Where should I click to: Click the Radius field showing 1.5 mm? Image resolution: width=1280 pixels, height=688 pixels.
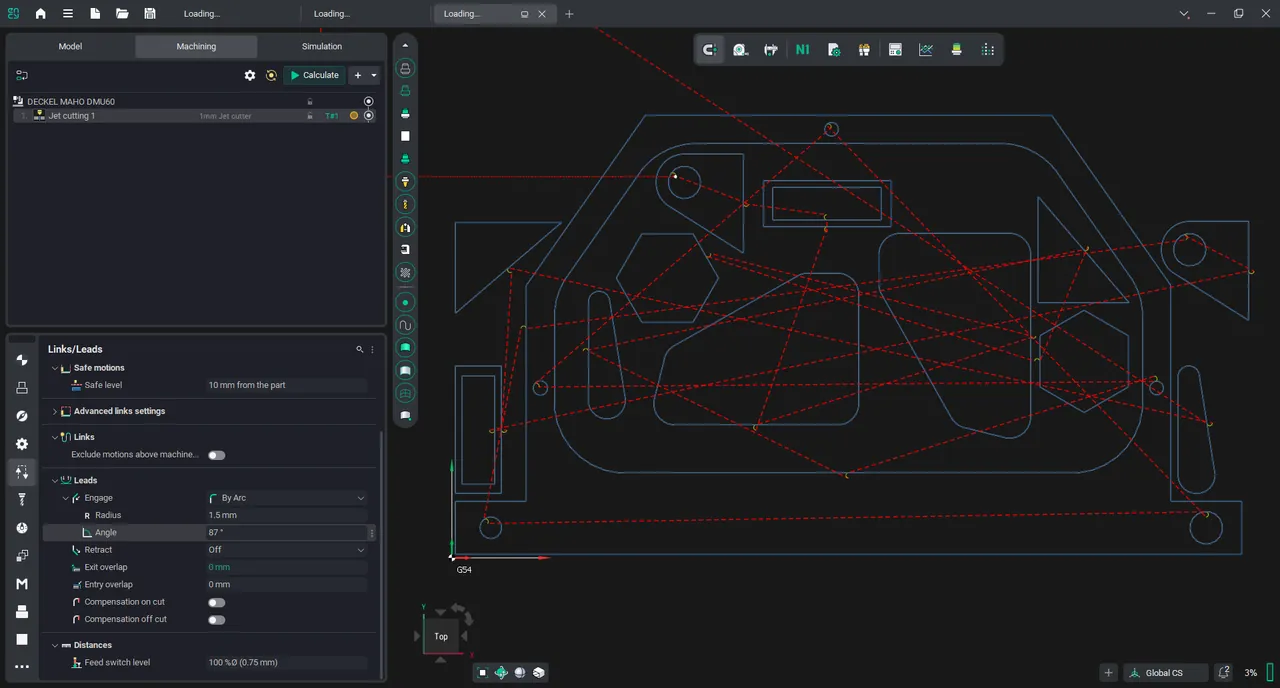(287, 515)
